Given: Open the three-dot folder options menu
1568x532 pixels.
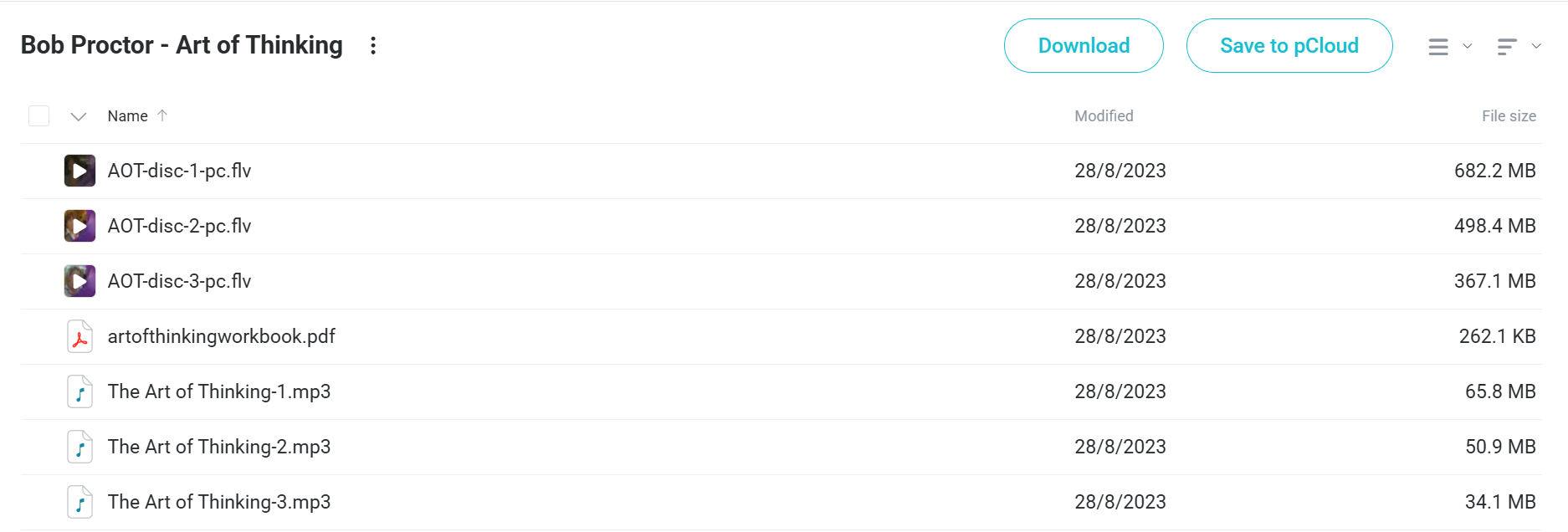Looking at the screenshot, I should tap(373, 45).
